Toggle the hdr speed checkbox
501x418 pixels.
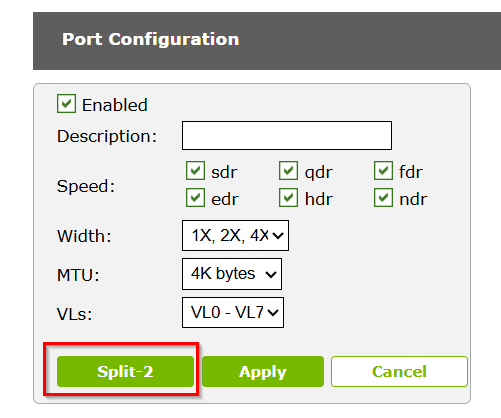[288, 198]
